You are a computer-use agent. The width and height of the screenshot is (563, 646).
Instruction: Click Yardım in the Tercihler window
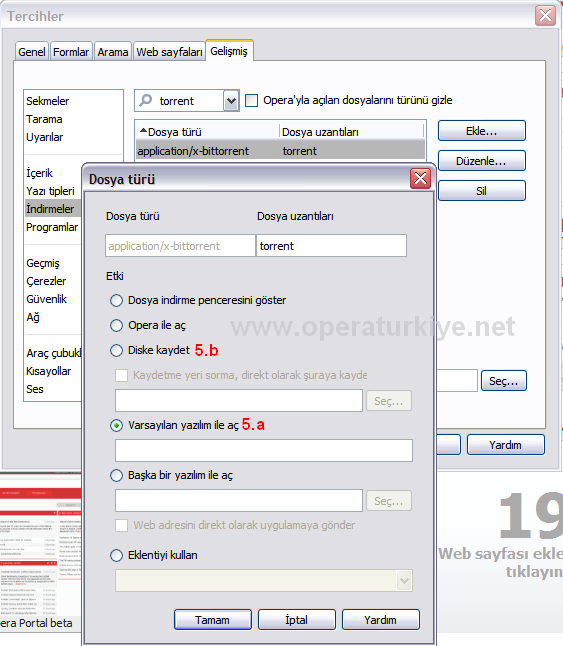tap(506, 445)
